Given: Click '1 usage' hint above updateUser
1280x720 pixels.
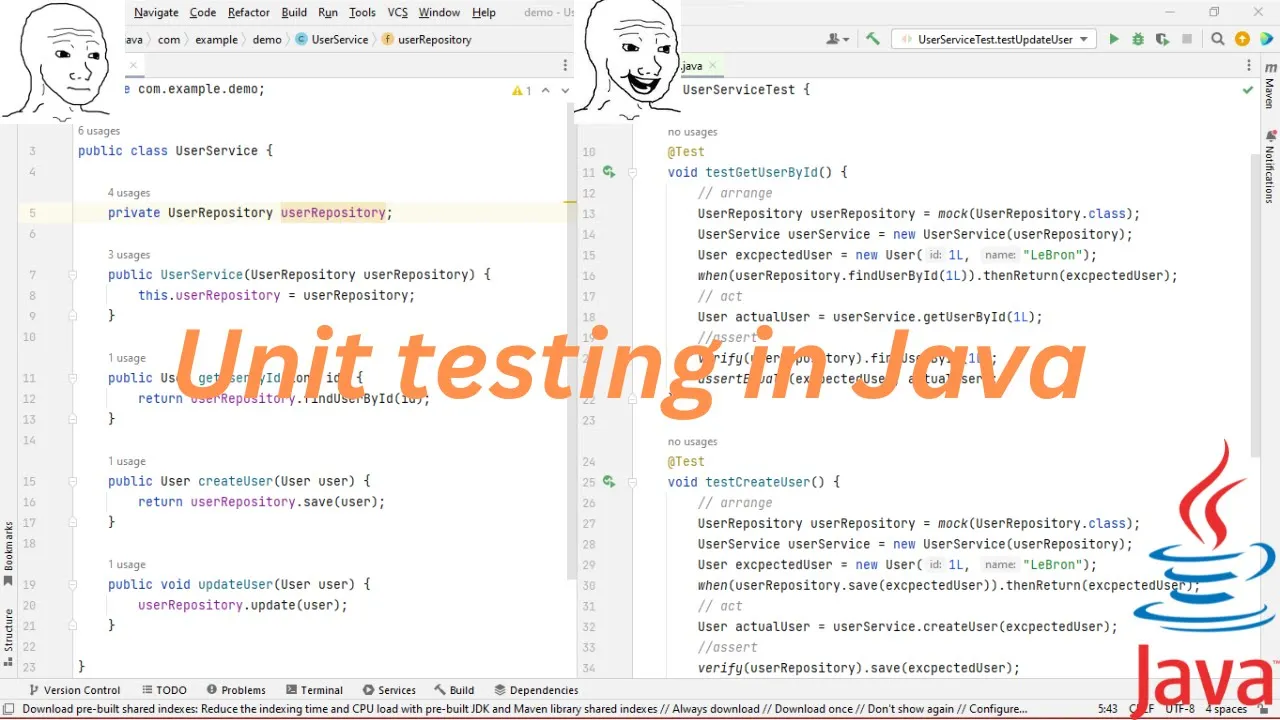Looking at the screenshot, I should (x=127, y=565).
